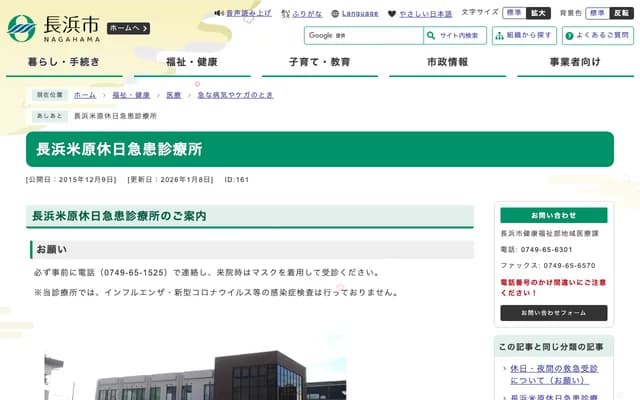This screenshot has height=400, width=640.
Task: Open よくあるご質問 button
Action: click(x=598, y=36)
